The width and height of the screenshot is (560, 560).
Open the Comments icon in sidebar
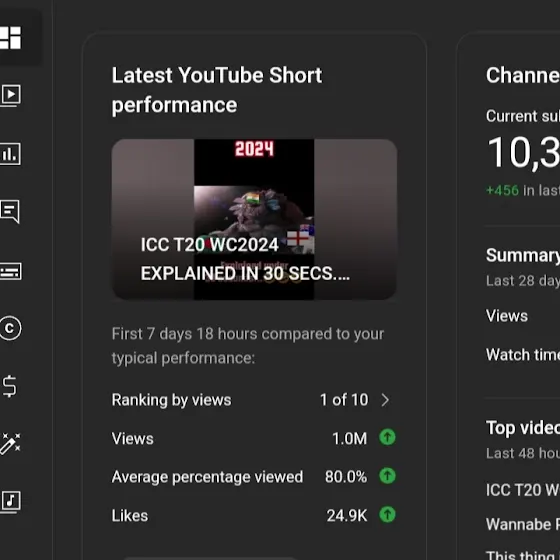(10, 212)
